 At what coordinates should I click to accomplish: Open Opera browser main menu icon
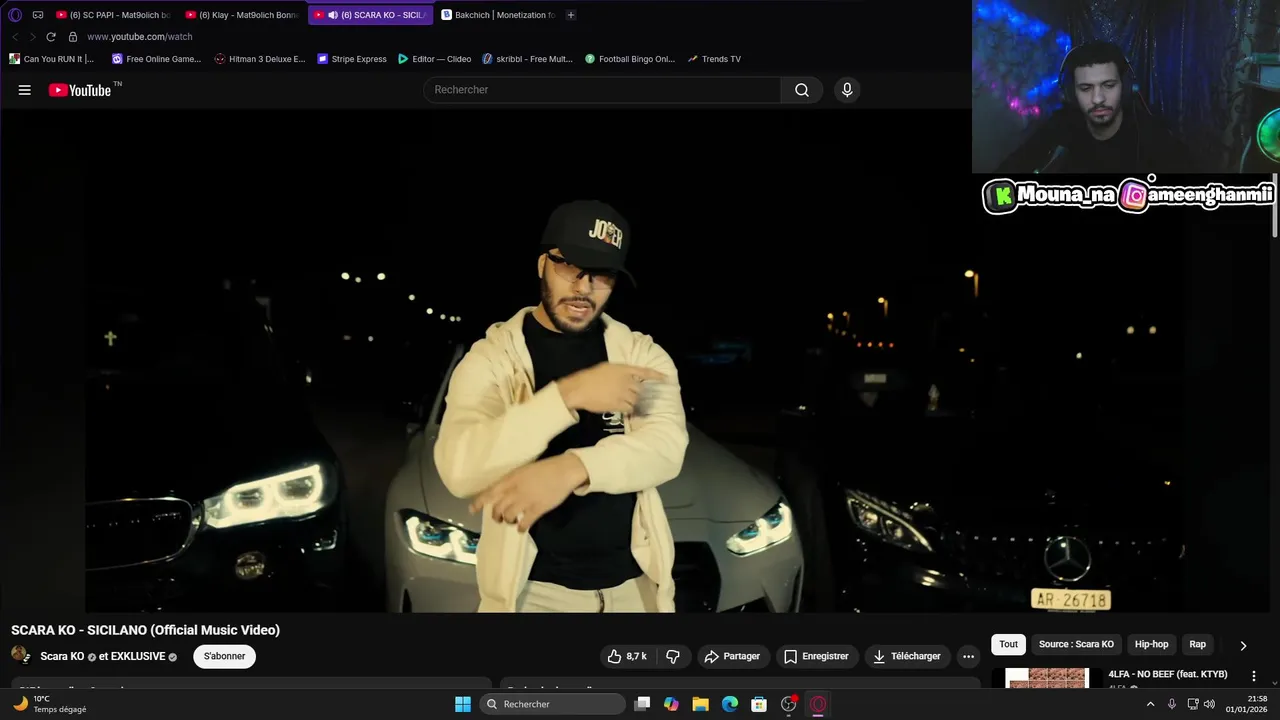click(15, 15)
